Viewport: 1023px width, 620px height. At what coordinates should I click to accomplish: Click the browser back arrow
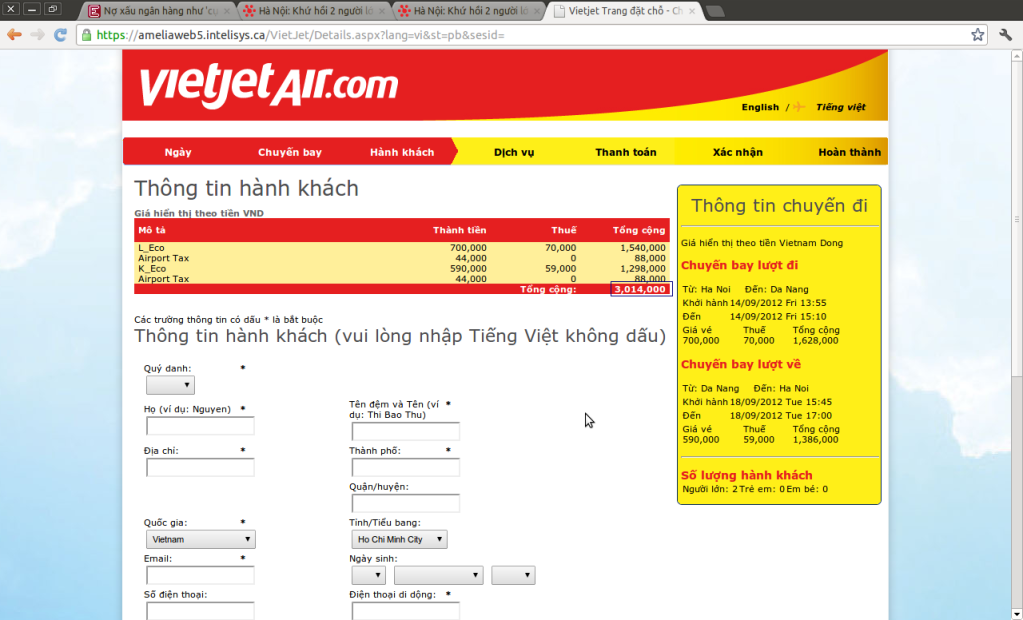[14, 34]
